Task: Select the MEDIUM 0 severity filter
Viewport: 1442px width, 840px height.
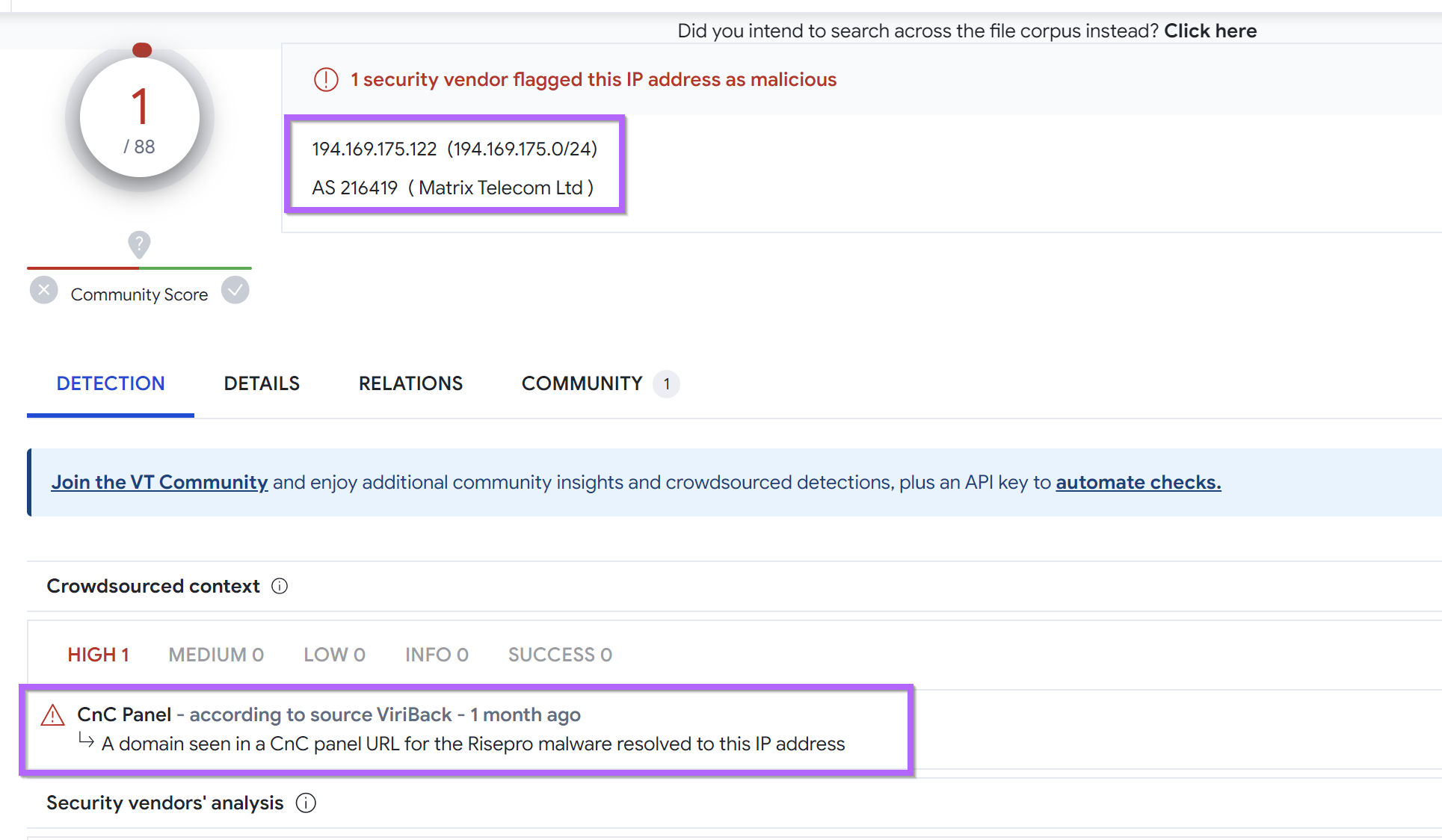Action: [216, 655]
